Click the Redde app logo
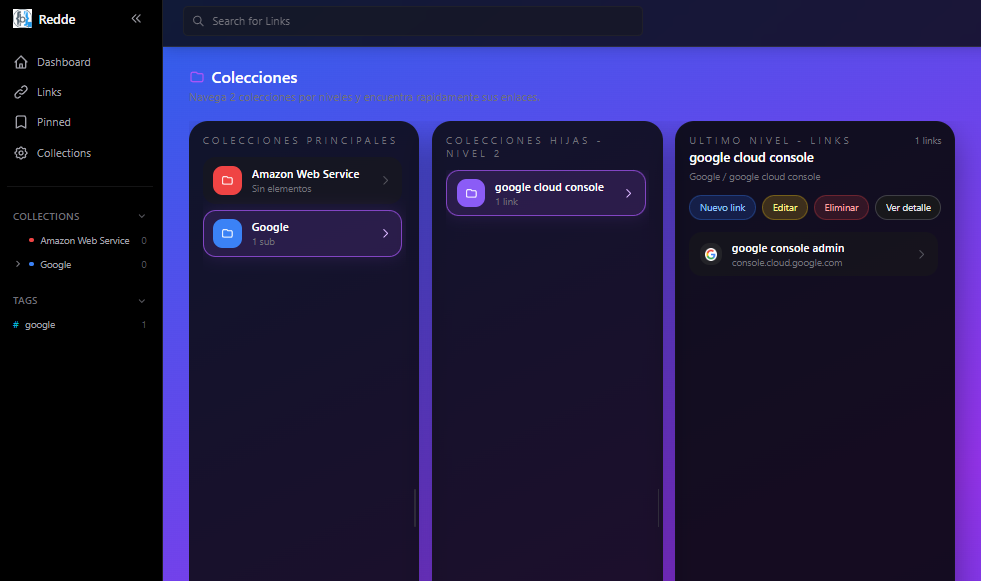The image size is (981, 581). (22, 18)
